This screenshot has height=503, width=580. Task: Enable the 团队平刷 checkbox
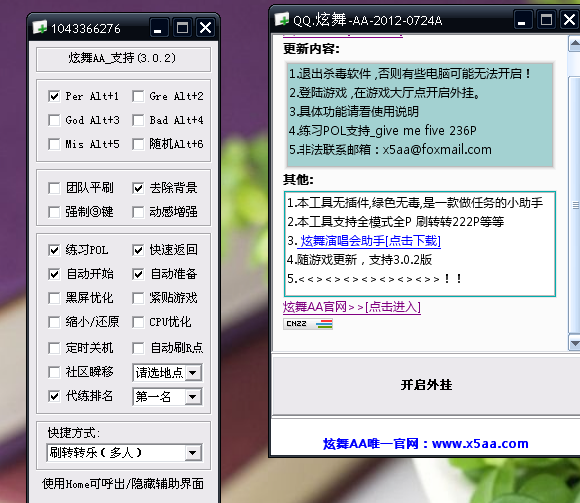(54, 188)
